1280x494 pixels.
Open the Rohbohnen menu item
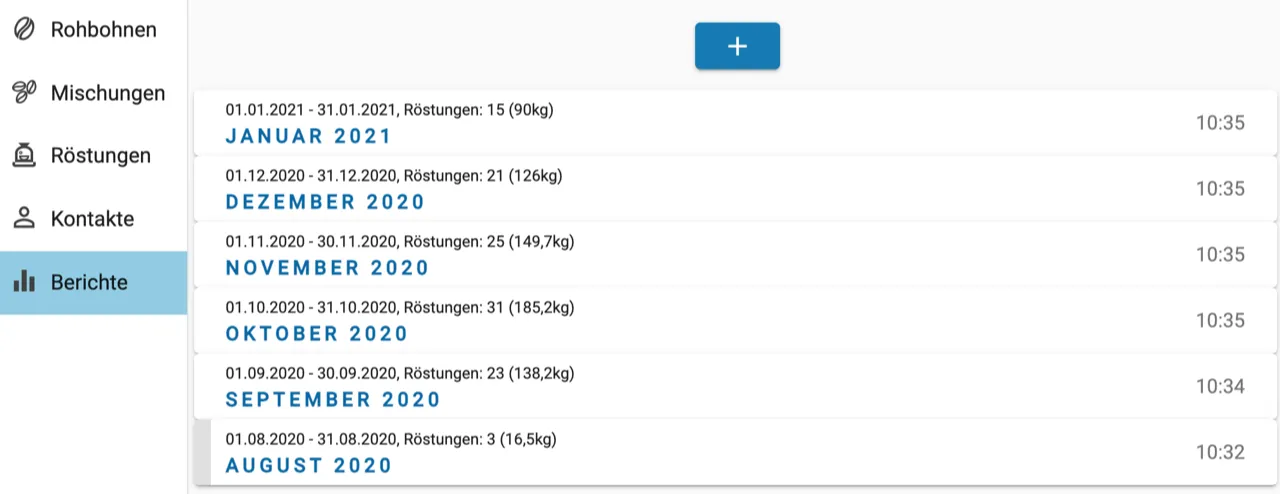point(103,30)
